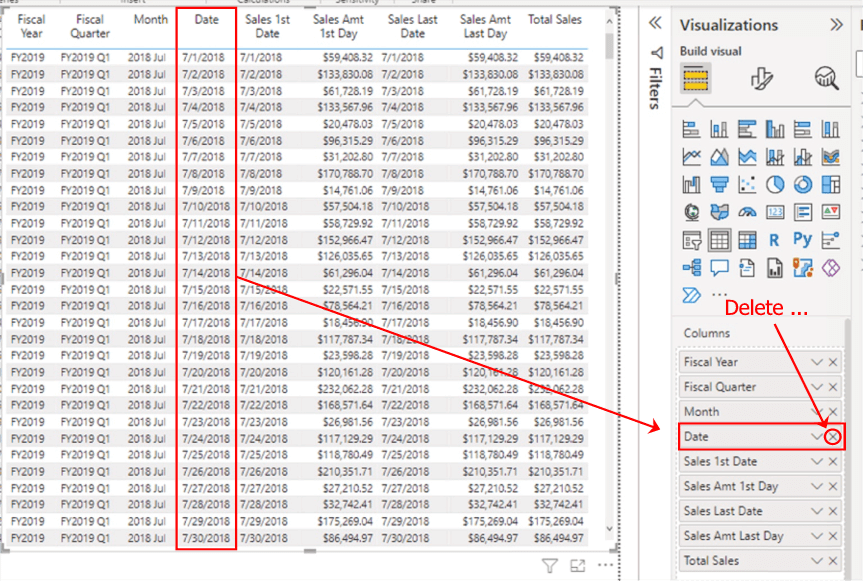
Task: Open the visual's filter icon below table
Action: (549, 565)
